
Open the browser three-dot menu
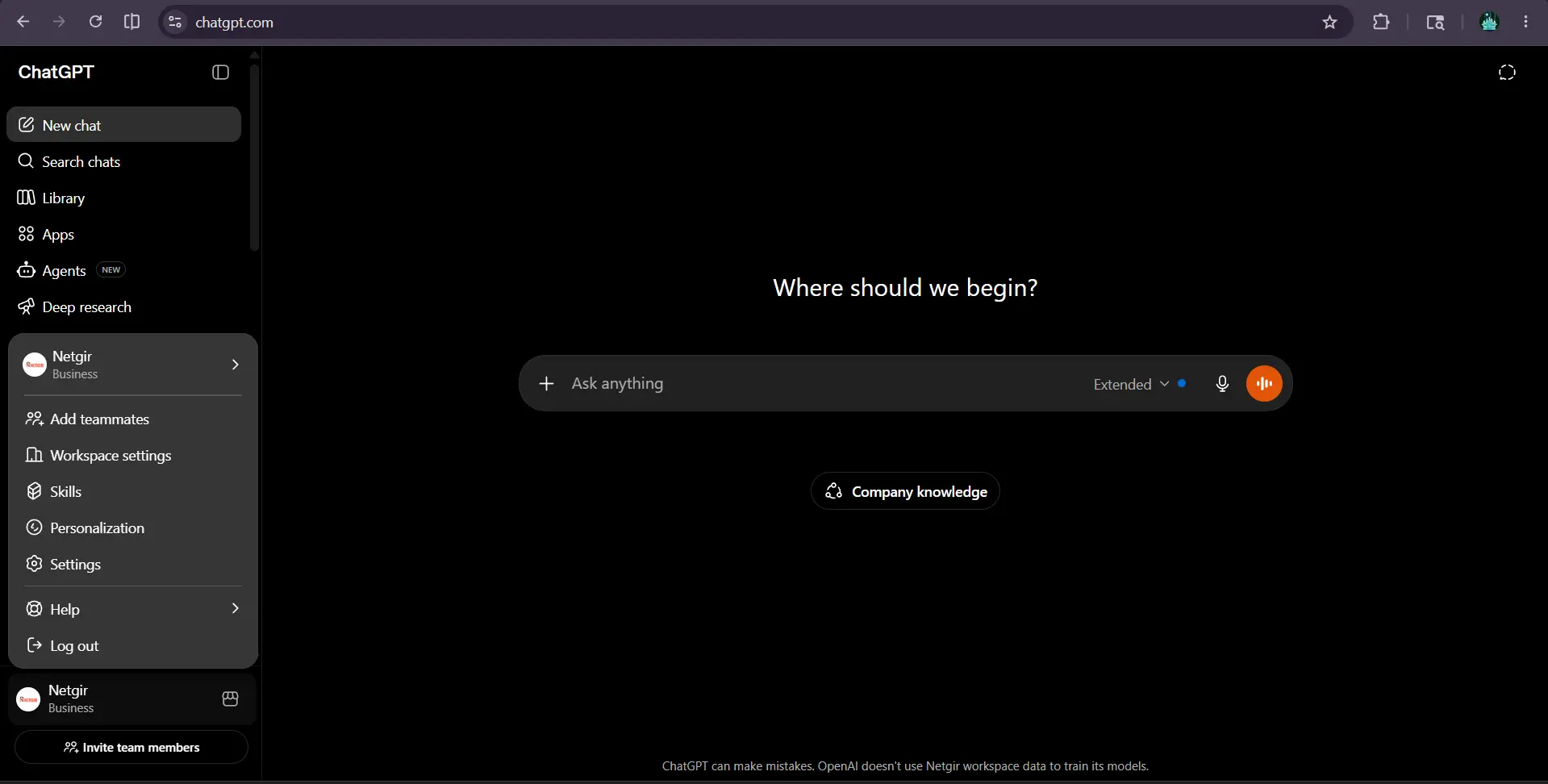pos(1525,22)
